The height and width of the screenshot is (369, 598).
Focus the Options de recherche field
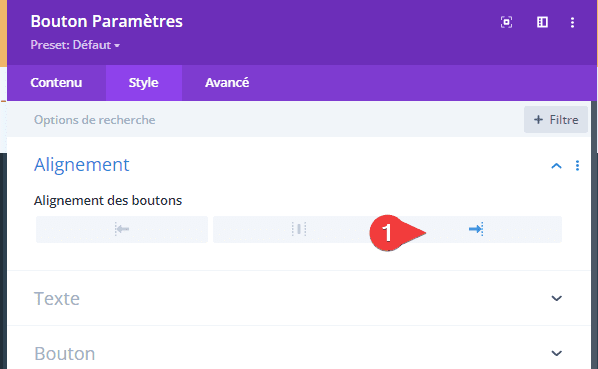[x=265, y=120]
